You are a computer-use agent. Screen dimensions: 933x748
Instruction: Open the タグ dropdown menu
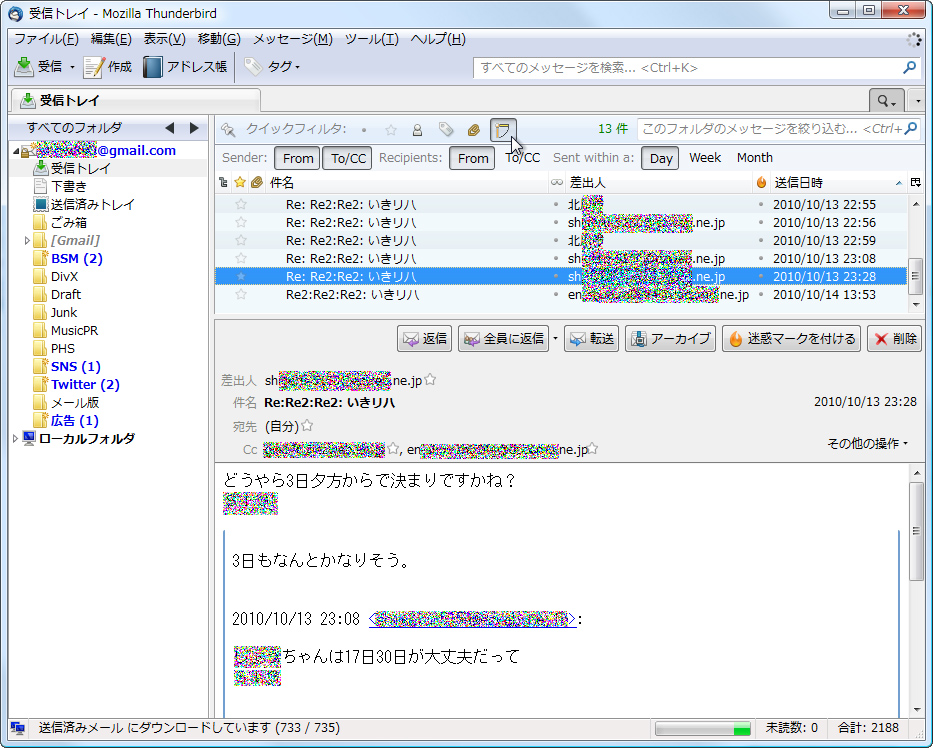tap(283, 66)
